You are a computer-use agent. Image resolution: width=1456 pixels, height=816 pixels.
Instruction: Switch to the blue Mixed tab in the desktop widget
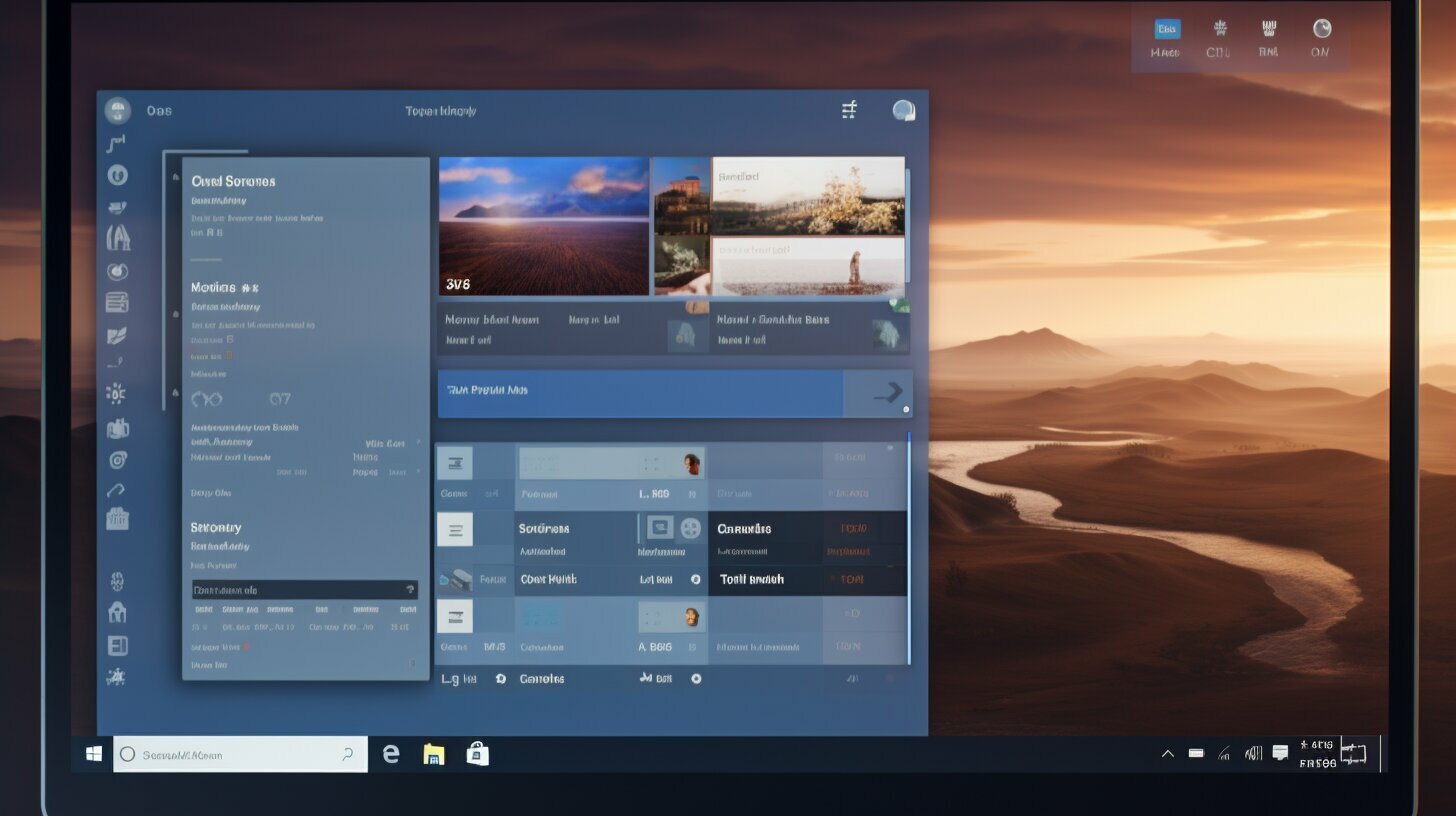point(1166,28)
